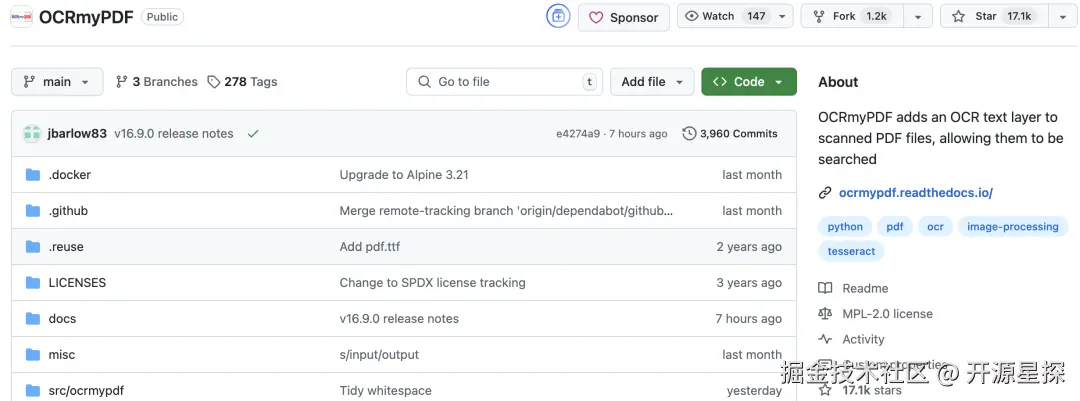Open the src/ocrmypdf folder
The width and height of the screenshot is (1080, 401).
(x=85, y=391)
